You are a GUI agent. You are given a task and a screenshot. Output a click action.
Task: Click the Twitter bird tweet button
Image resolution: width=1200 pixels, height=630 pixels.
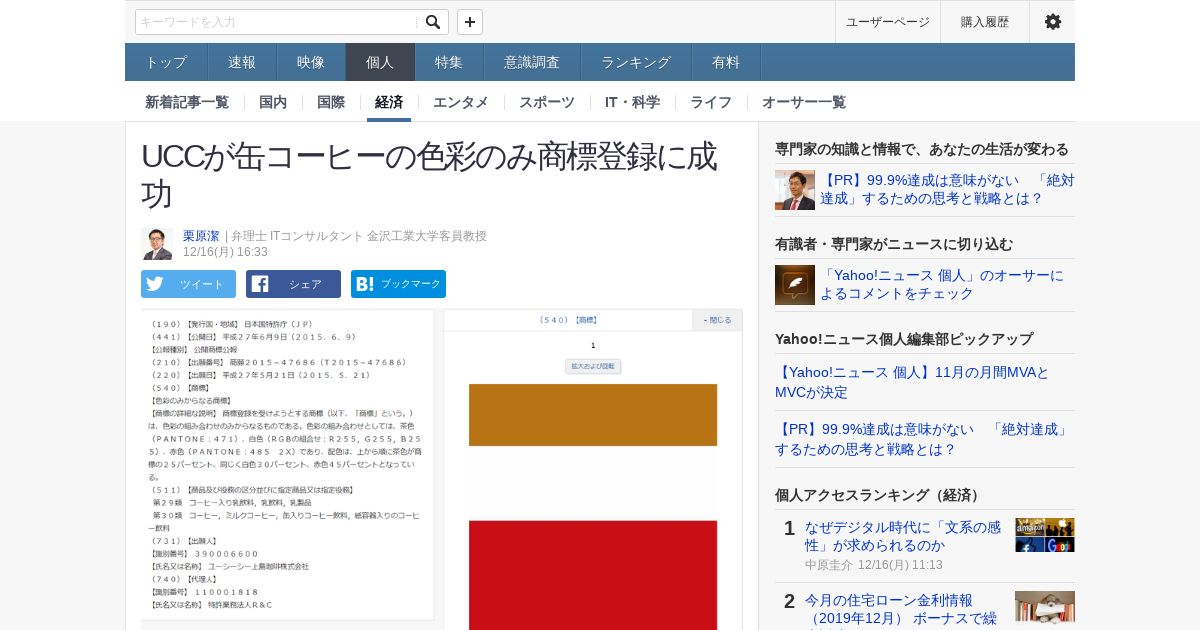click(188, 284)
